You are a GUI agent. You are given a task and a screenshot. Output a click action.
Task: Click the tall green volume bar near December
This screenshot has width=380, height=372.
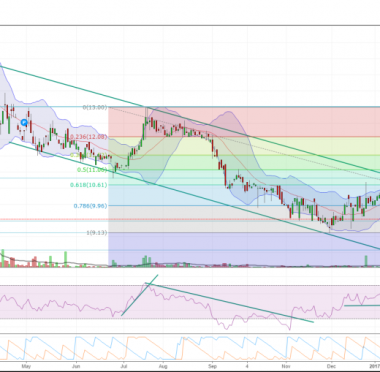[x=366, y=261]
